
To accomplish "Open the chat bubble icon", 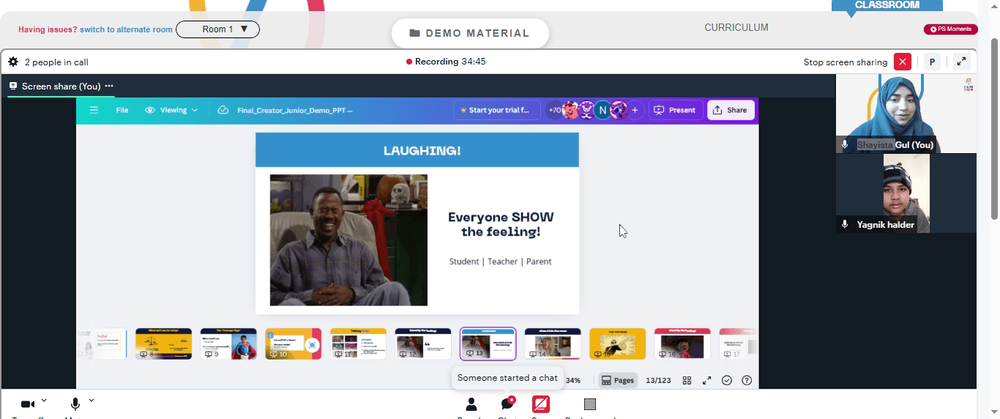I will click(x=508, y=403).
